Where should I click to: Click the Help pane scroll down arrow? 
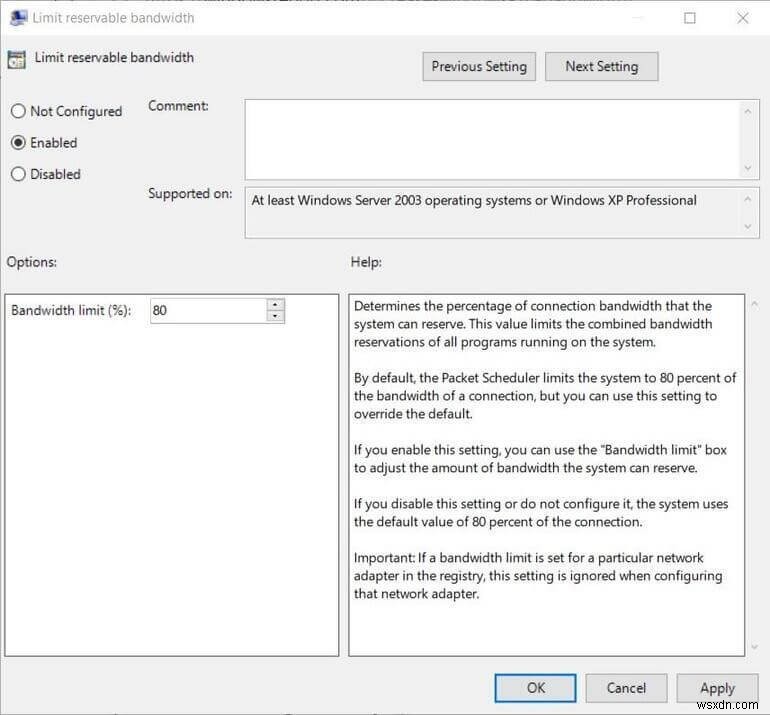coord(755,647)
